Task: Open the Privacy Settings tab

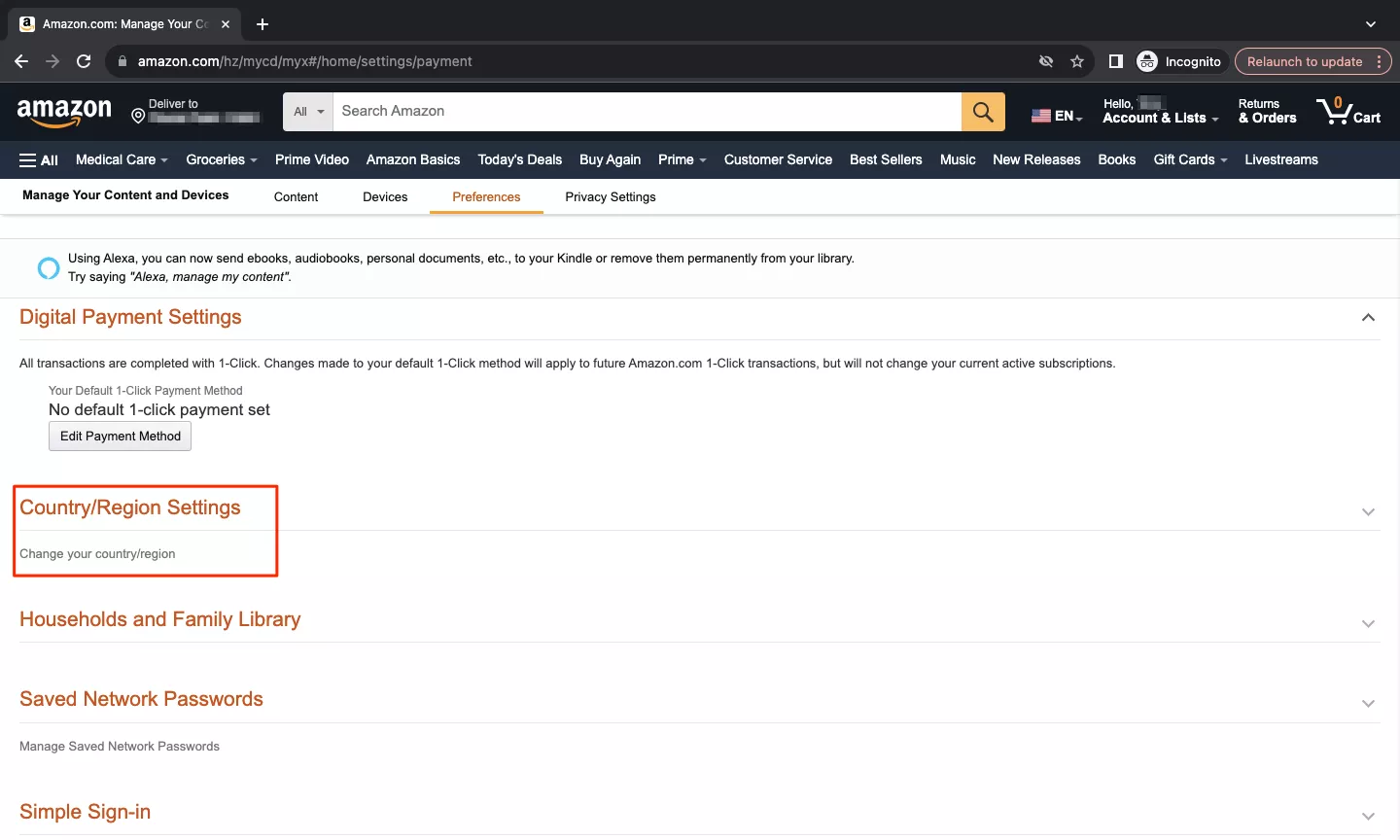Action: pyautogui.click(x=611, y=196)
